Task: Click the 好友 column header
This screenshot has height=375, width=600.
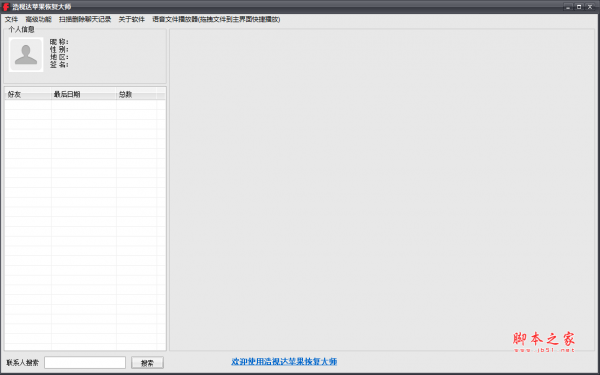Action: (28, 94)
